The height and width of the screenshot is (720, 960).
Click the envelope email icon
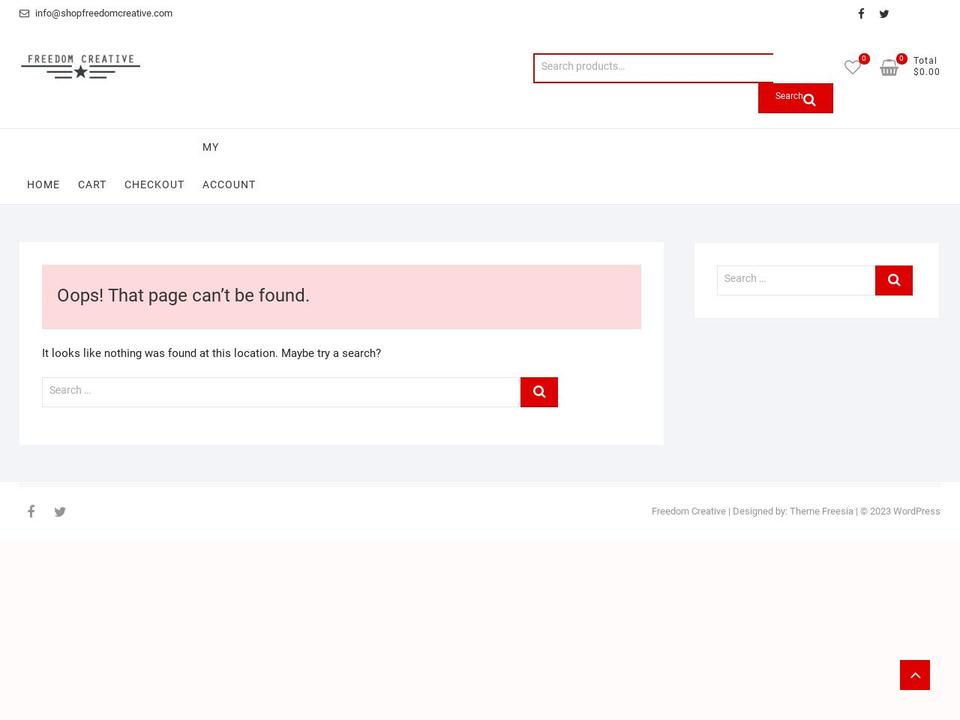click(x=24, y=13)
